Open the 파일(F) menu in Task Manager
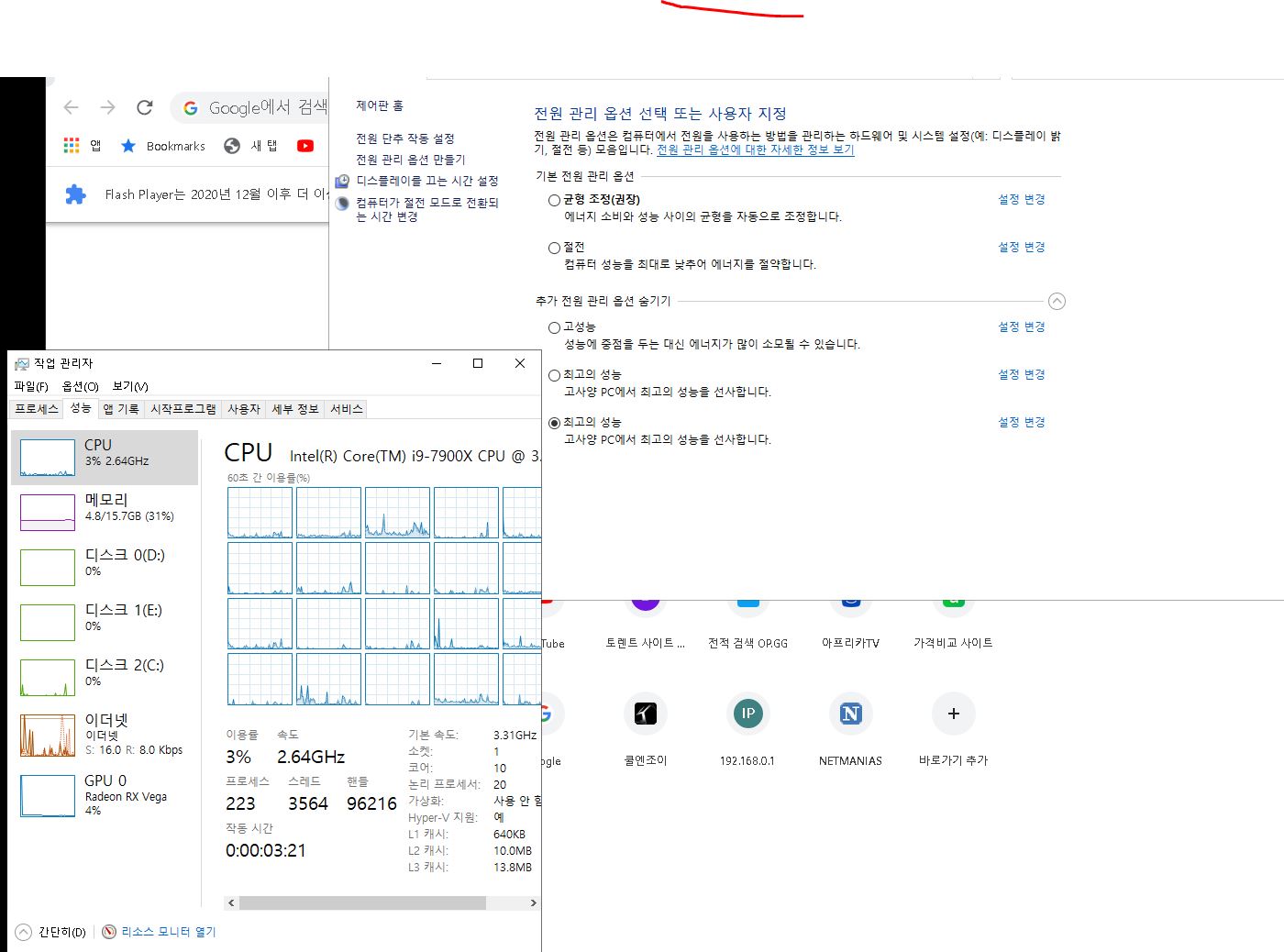1284x952 pixels. click(x=31, y=386)
